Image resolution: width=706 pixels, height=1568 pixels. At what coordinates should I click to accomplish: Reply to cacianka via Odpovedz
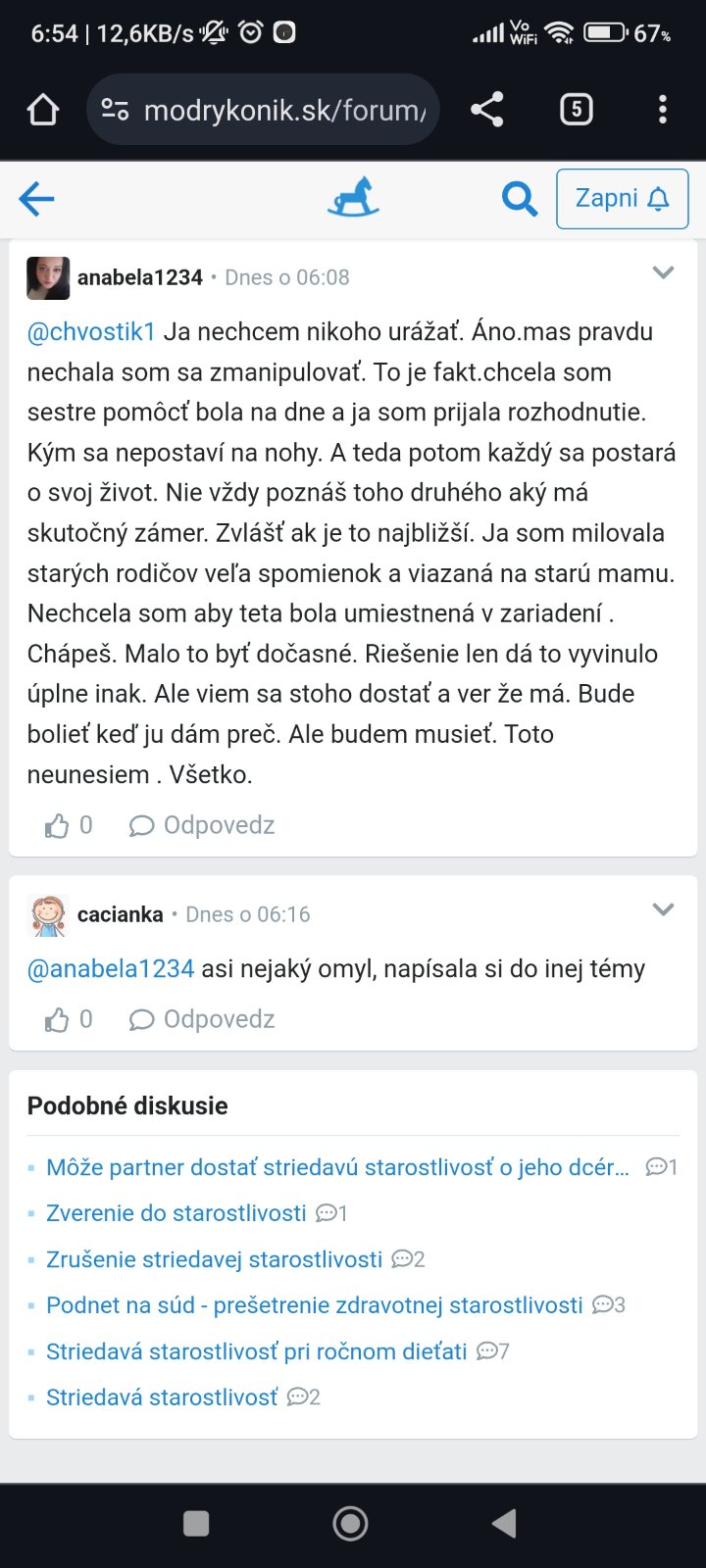(202, 1020)
